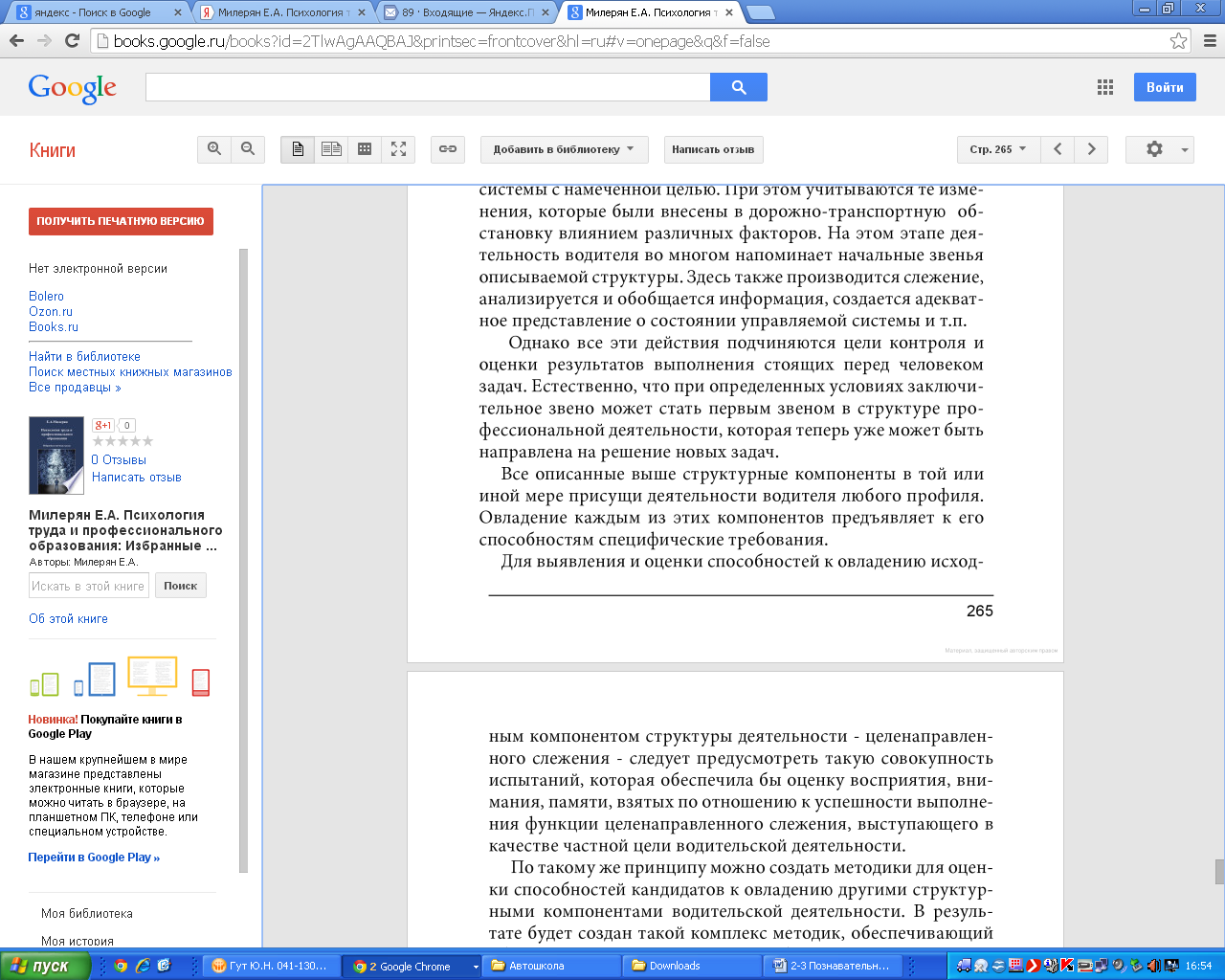Open new browser tab
Image resolution: width=1225 pixels, height=980 pixels.
760,12
